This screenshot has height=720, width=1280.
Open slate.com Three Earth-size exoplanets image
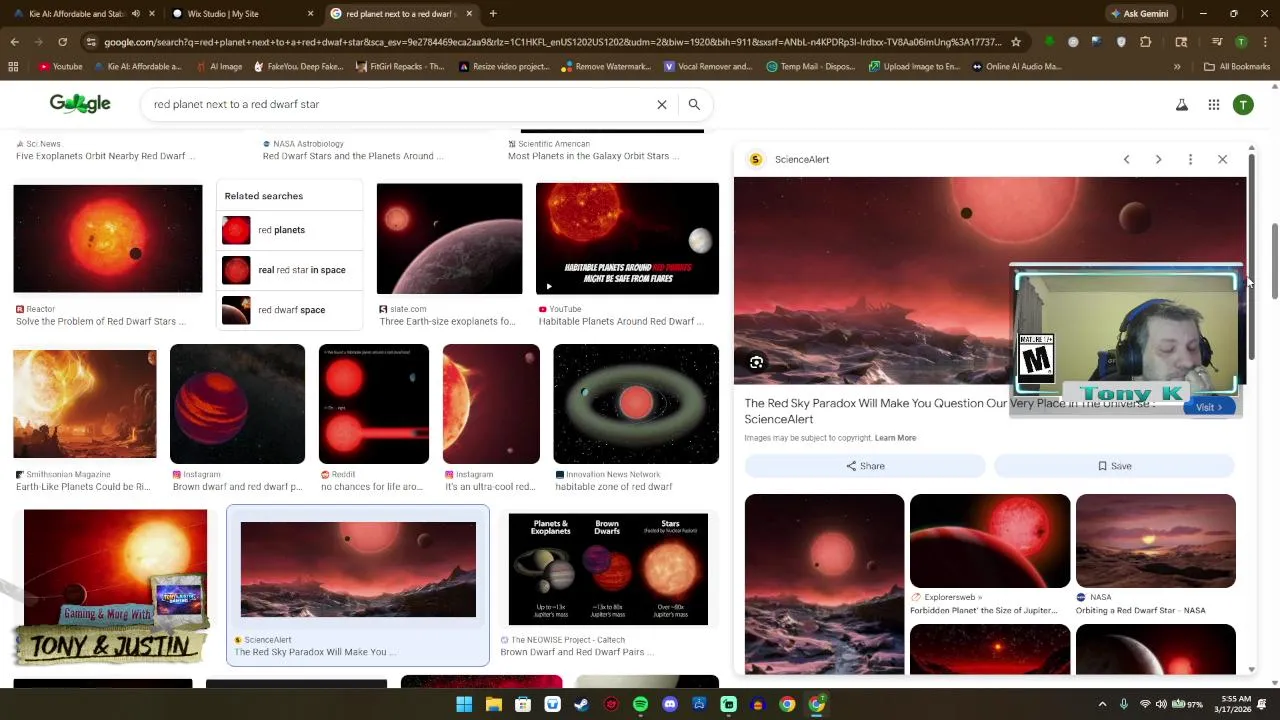[449, 238]
